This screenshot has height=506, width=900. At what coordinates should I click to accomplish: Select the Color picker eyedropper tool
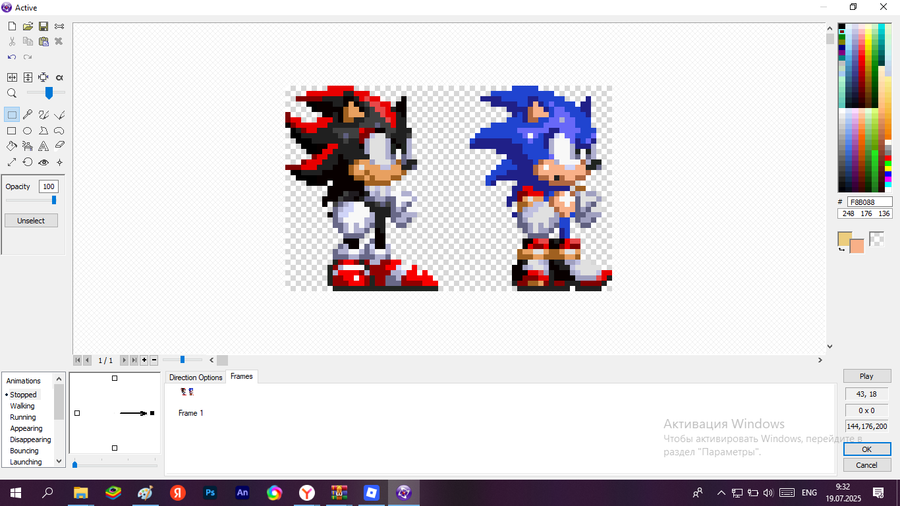pos(28,115)
